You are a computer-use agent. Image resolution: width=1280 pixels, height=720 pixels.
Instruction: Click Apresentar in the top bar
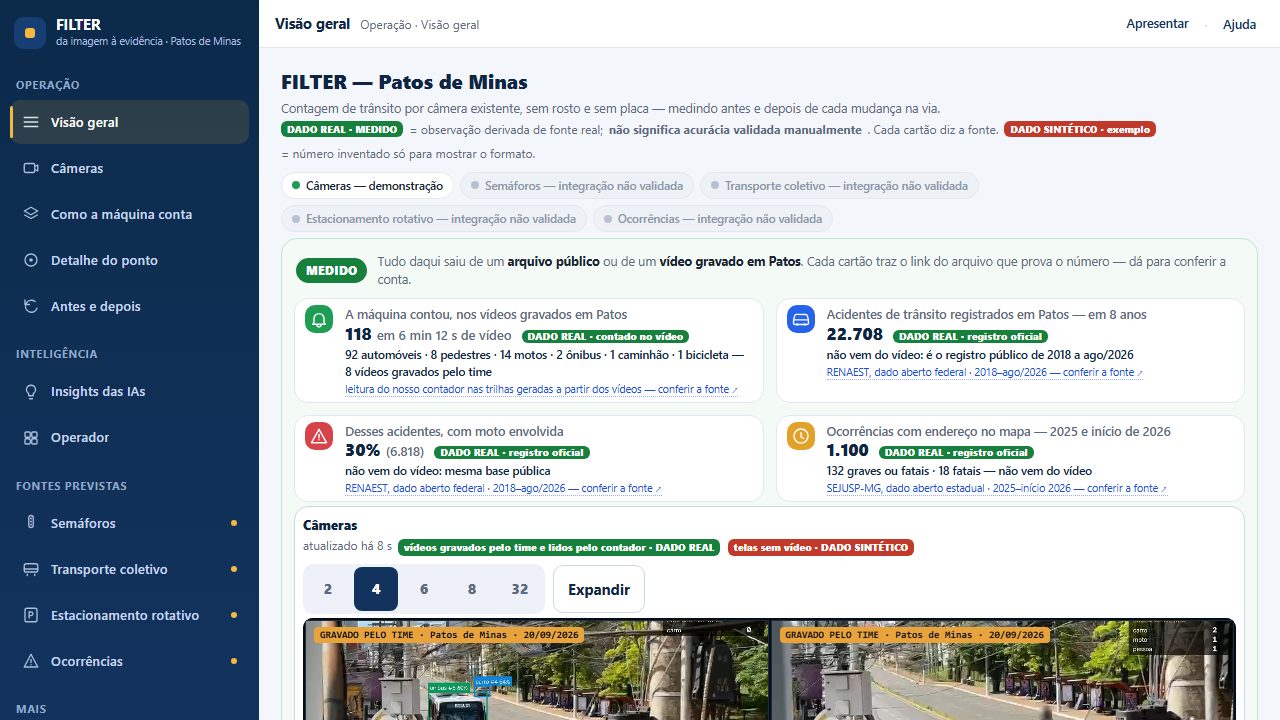coord(1157,24)
